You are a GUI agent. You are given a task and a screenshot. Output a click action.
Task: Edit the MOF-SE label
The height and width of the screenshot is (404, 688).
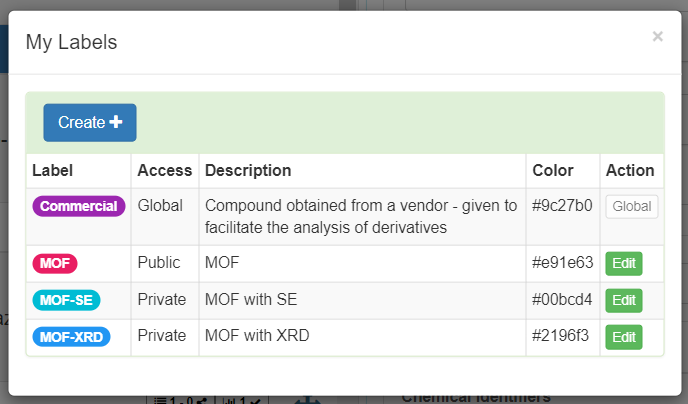click(x=623, y=300)
